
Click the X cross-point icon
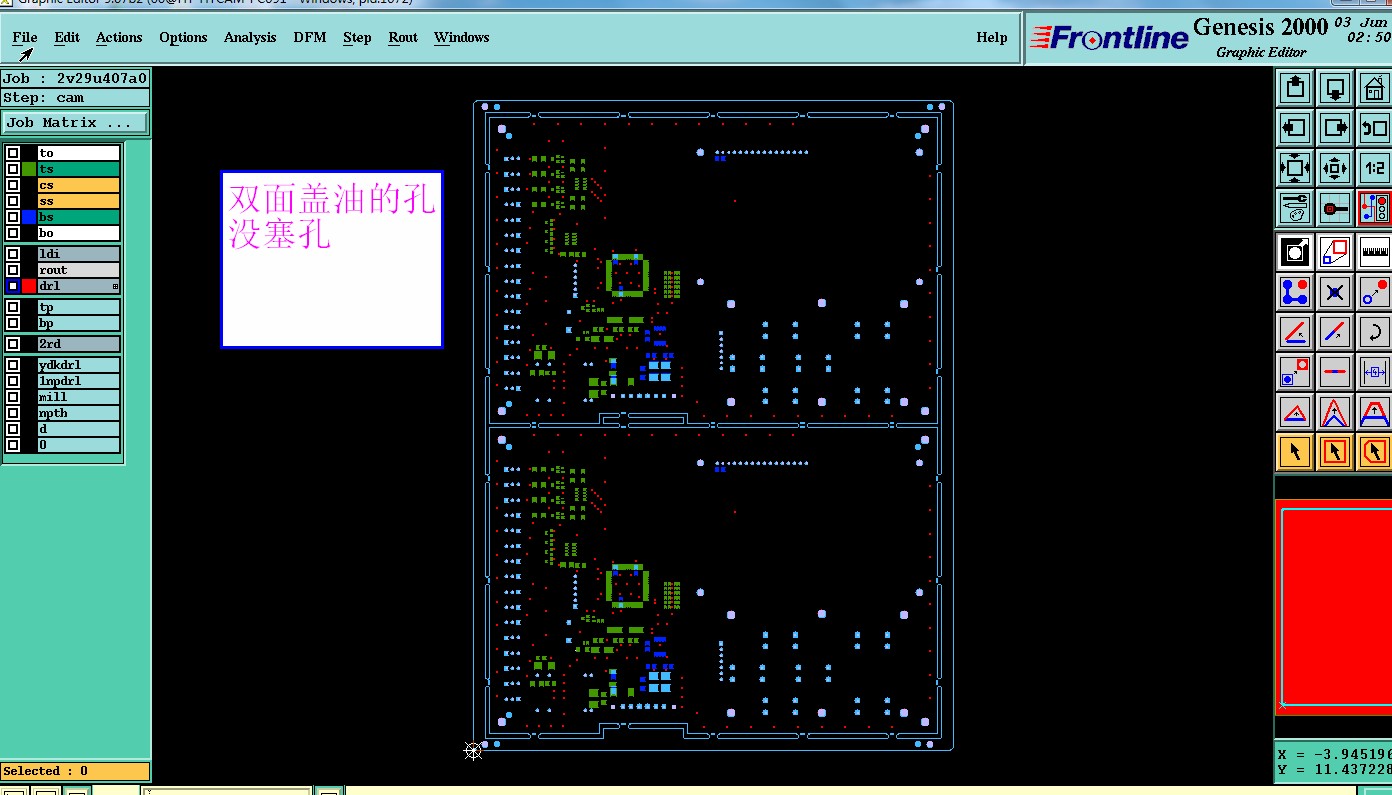click(1335, 292)
